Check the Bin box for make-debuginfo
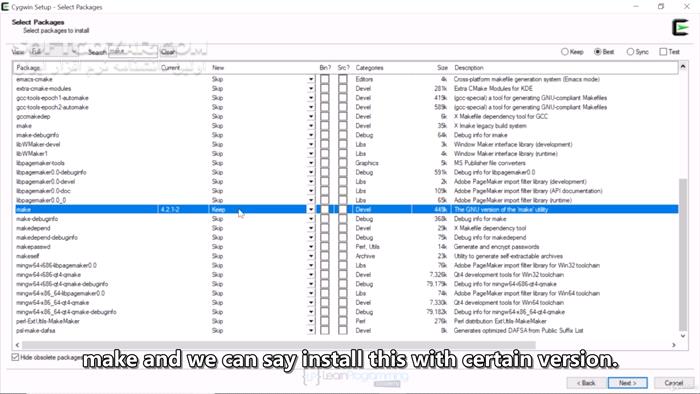 pos(325,219)
